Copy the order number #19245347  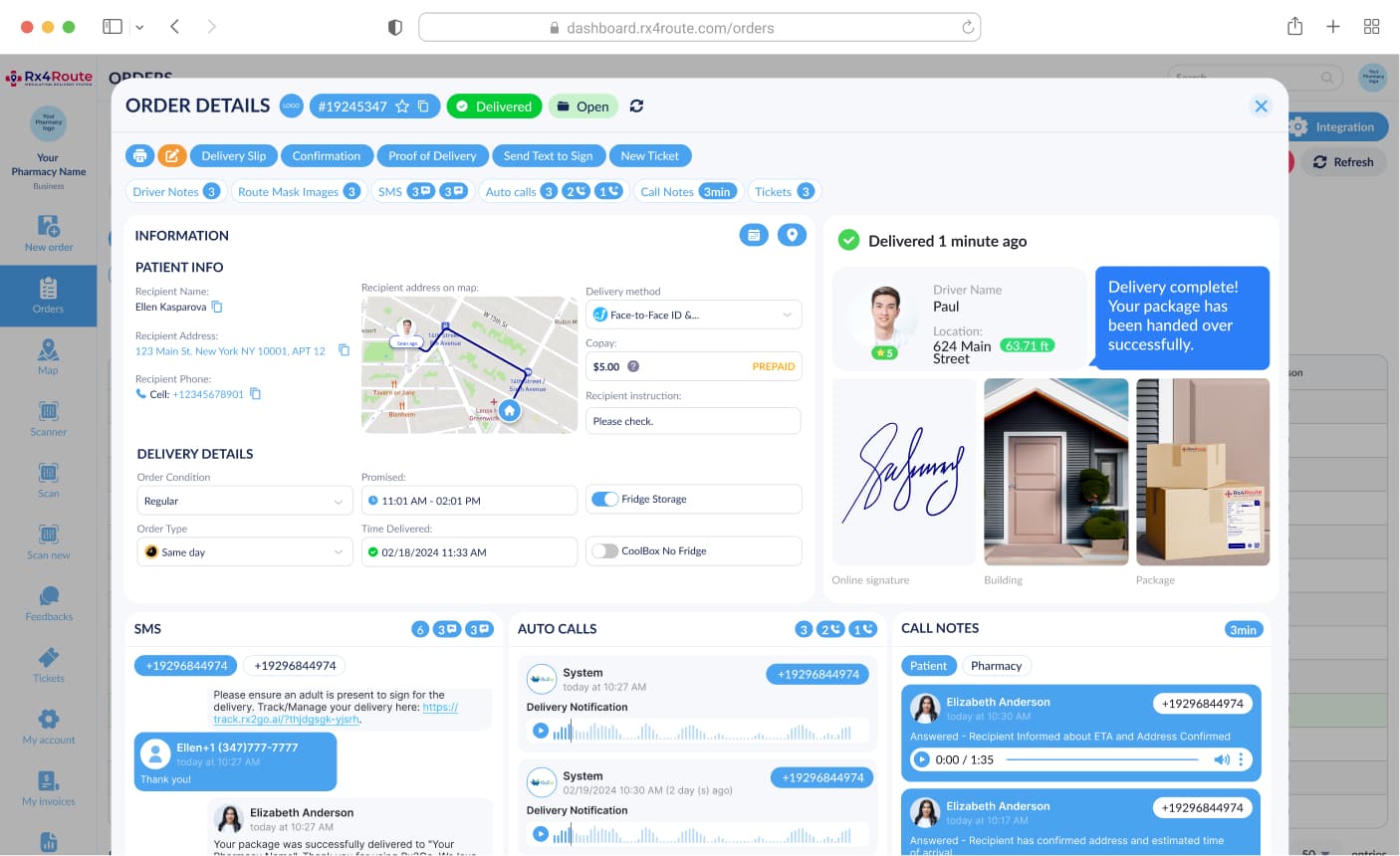click(x=423, y=107)
